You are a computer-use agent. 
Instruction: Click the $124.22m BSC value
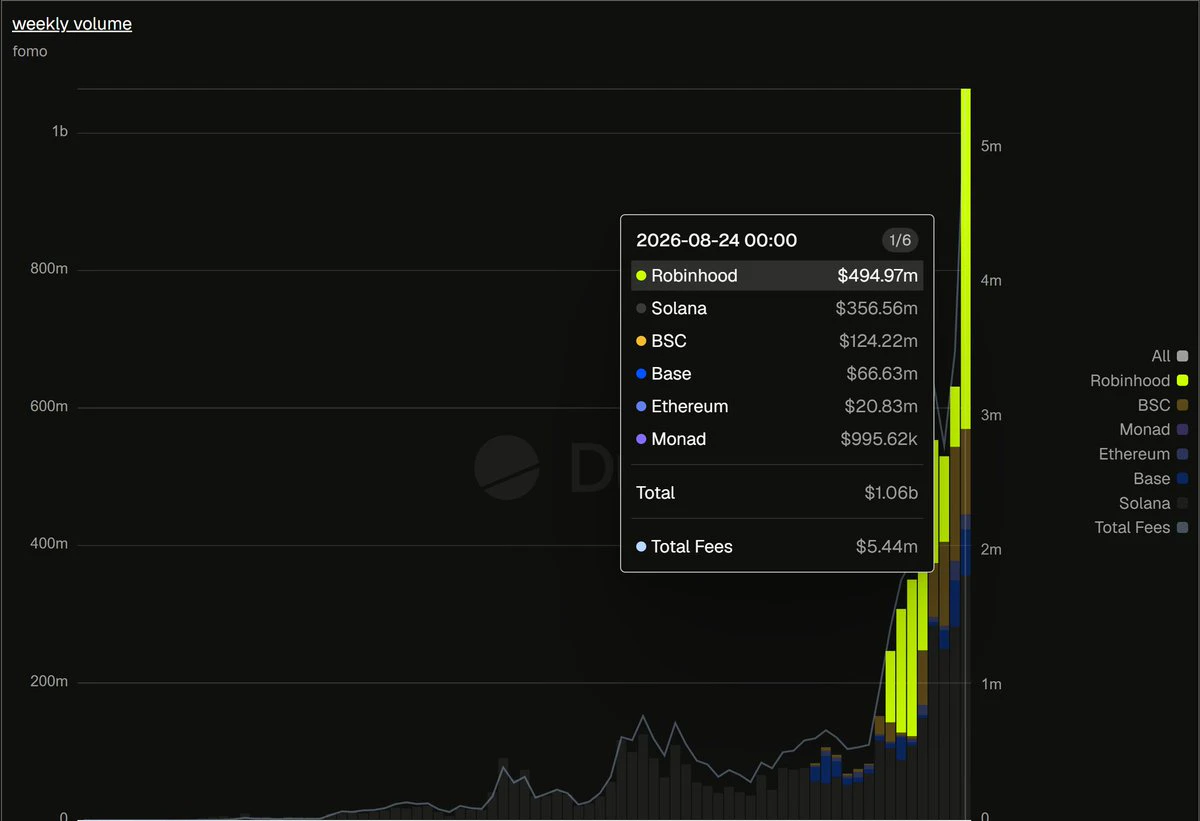pyautogui.click(x=878, y=341)
